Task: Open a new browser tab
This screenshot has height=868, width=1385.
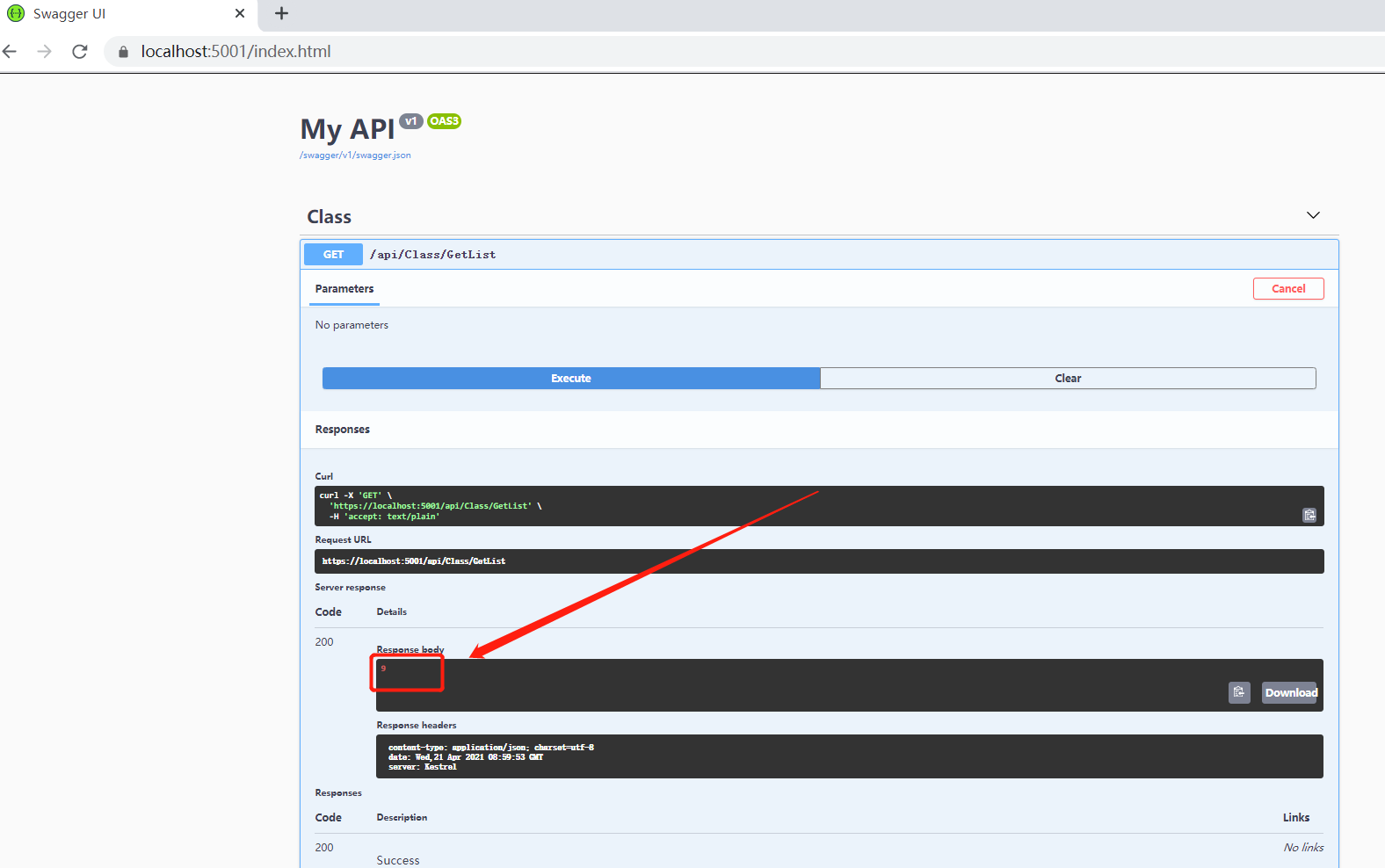Action: (x=281, y=13)
